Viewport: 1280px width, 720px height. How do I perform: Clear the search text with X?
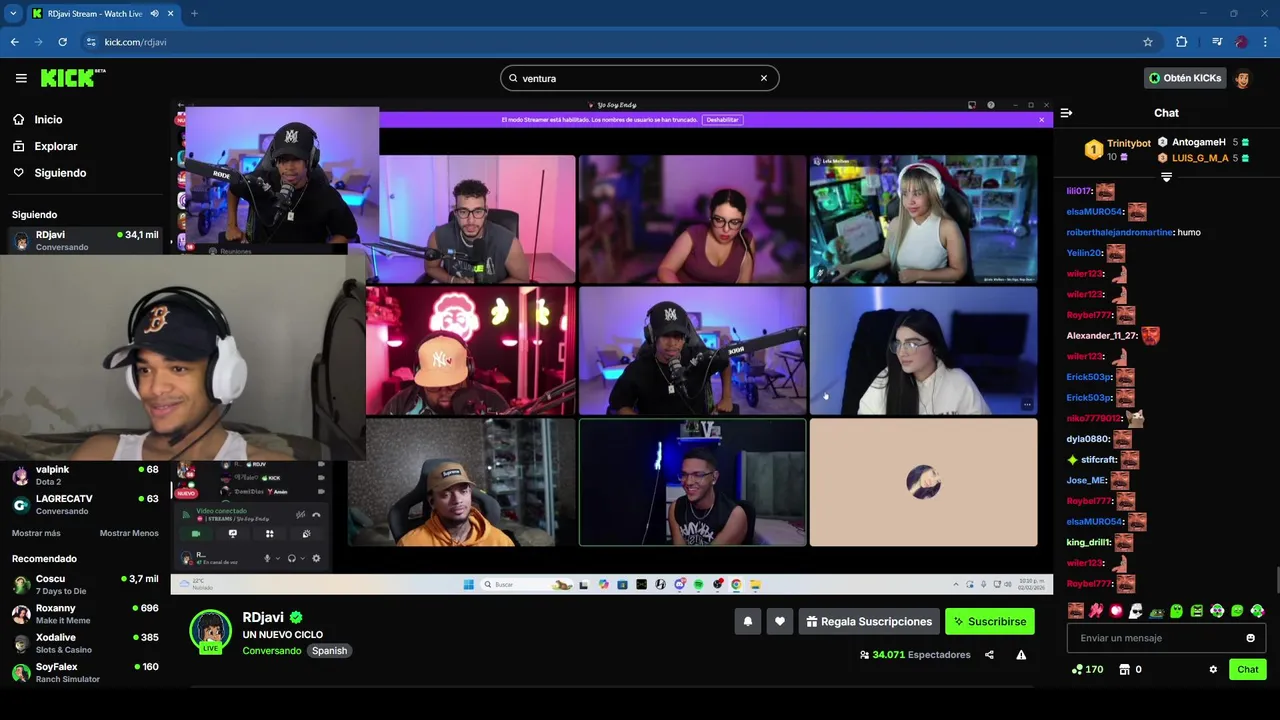pyautogui.click(x=764, y=78)
